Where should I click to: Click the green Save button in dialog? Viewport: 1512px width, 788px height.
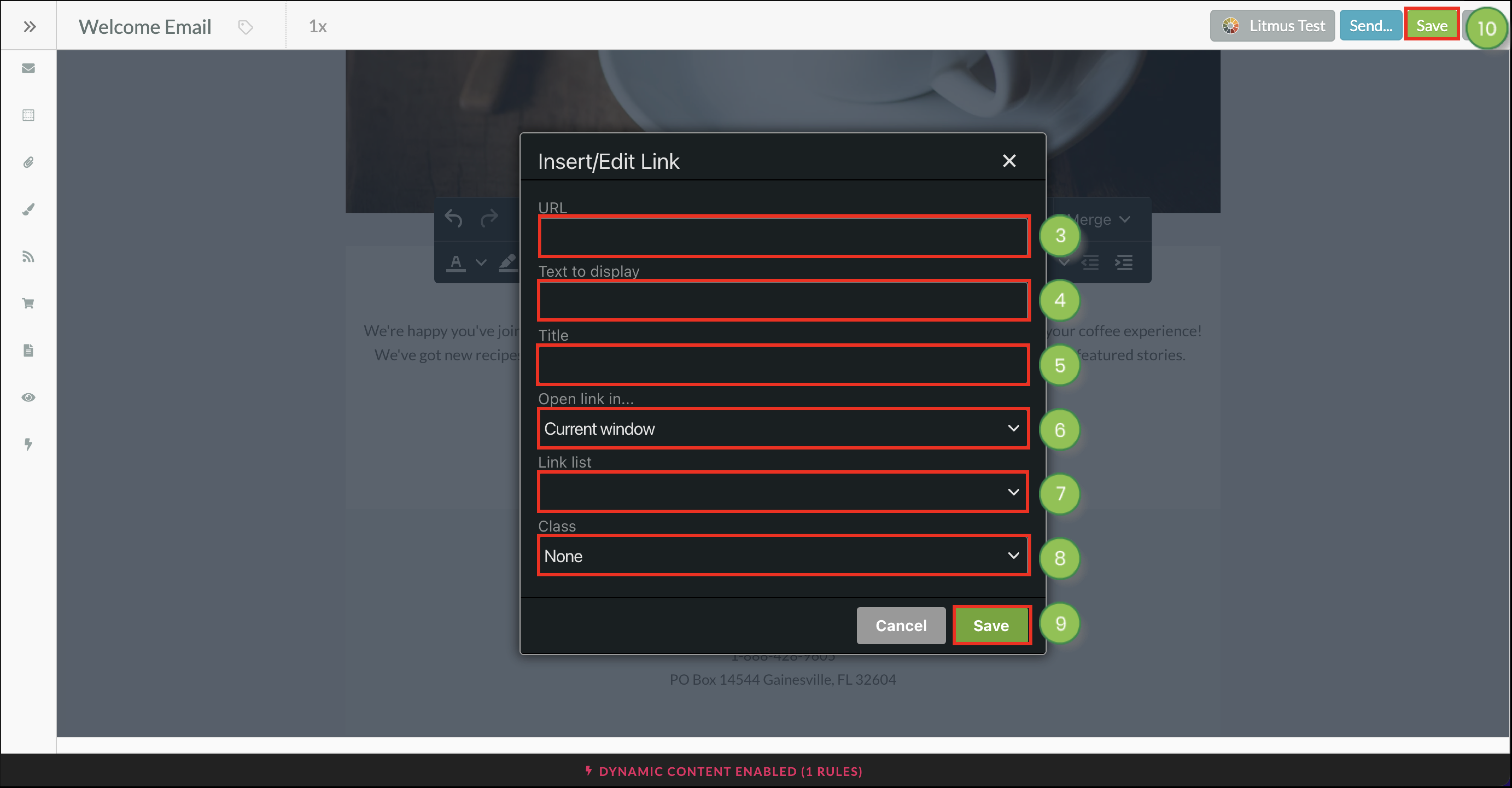click(991, 626)
